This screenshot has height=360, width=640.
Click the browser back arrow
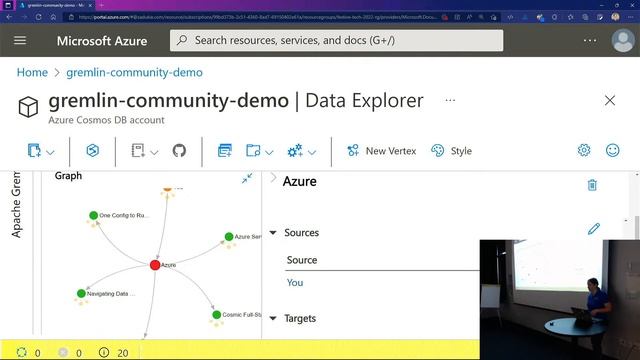(x=9, y=17)
